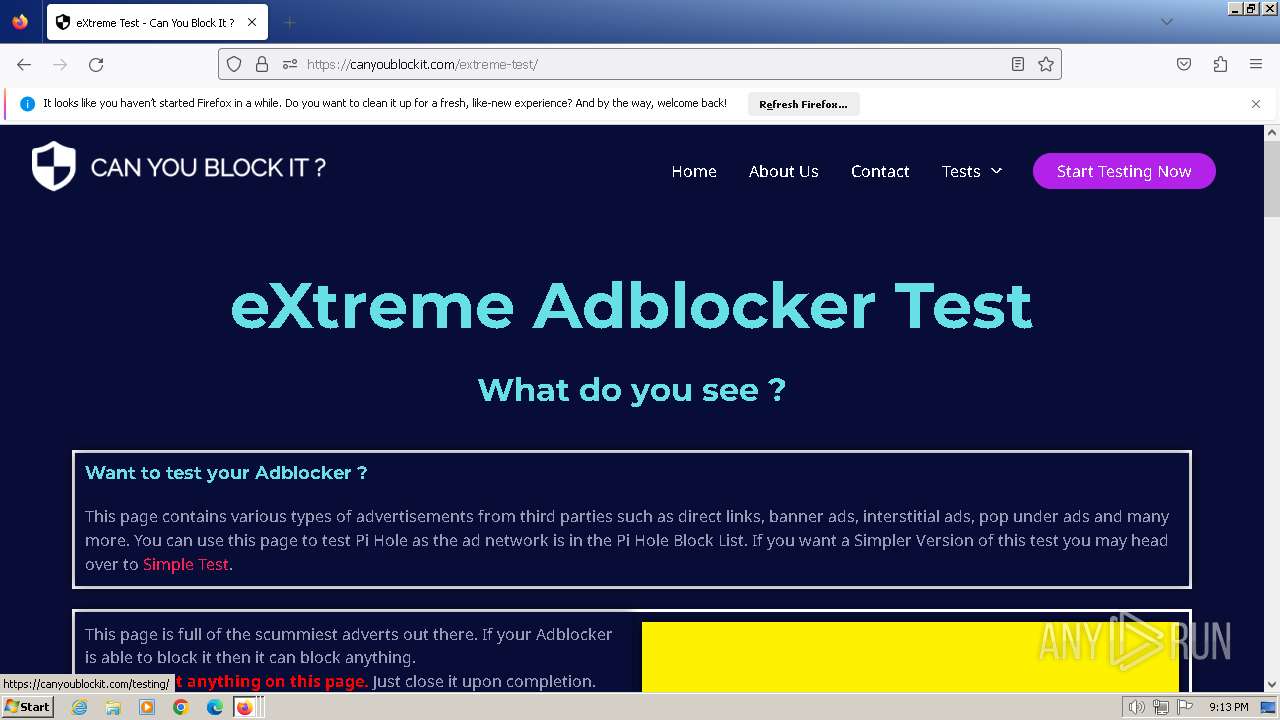The width and height of the screenshot is (1280, 720).
Task: Go back with the browser back arrow
Action: [24, 64]
